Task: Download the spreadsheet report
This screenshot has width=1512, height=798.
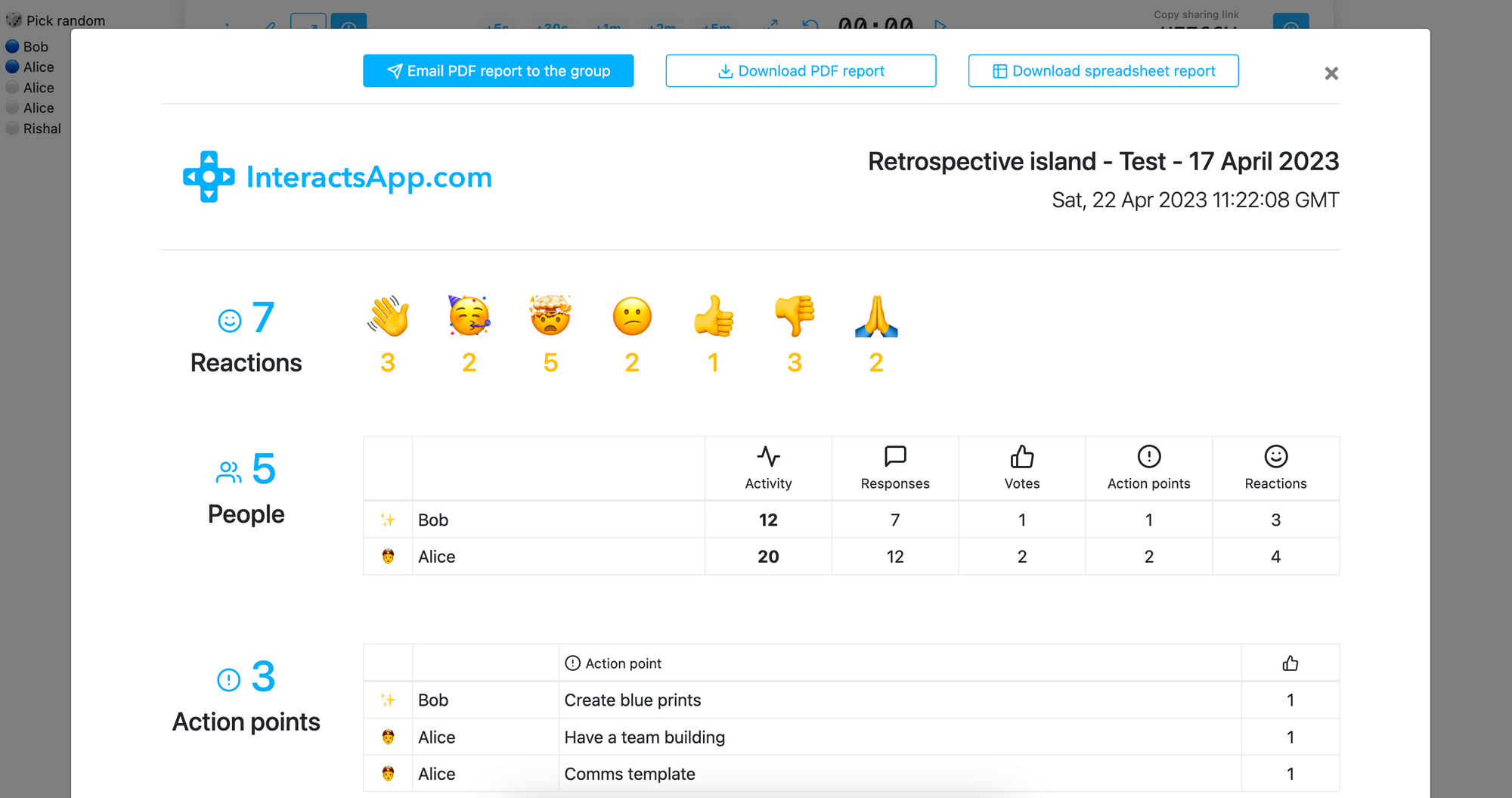Action: [x=1103, y=71]
